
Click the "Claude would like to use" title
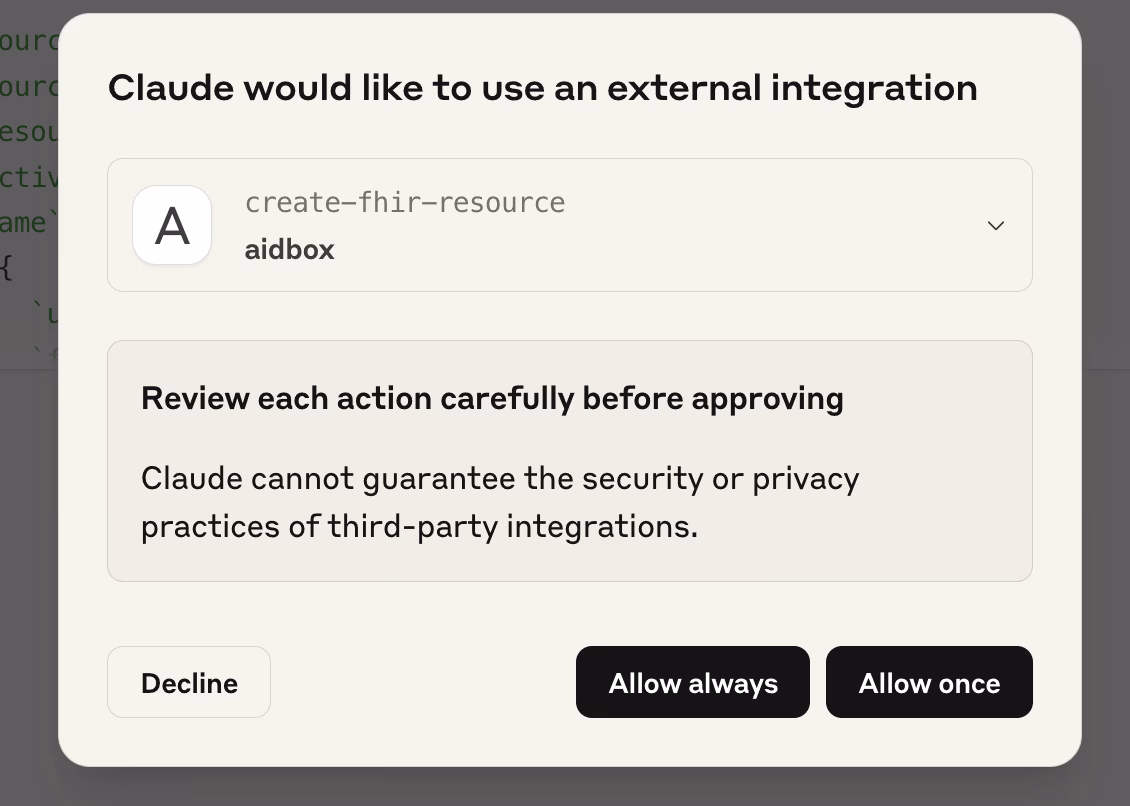(x=542, y=88)
